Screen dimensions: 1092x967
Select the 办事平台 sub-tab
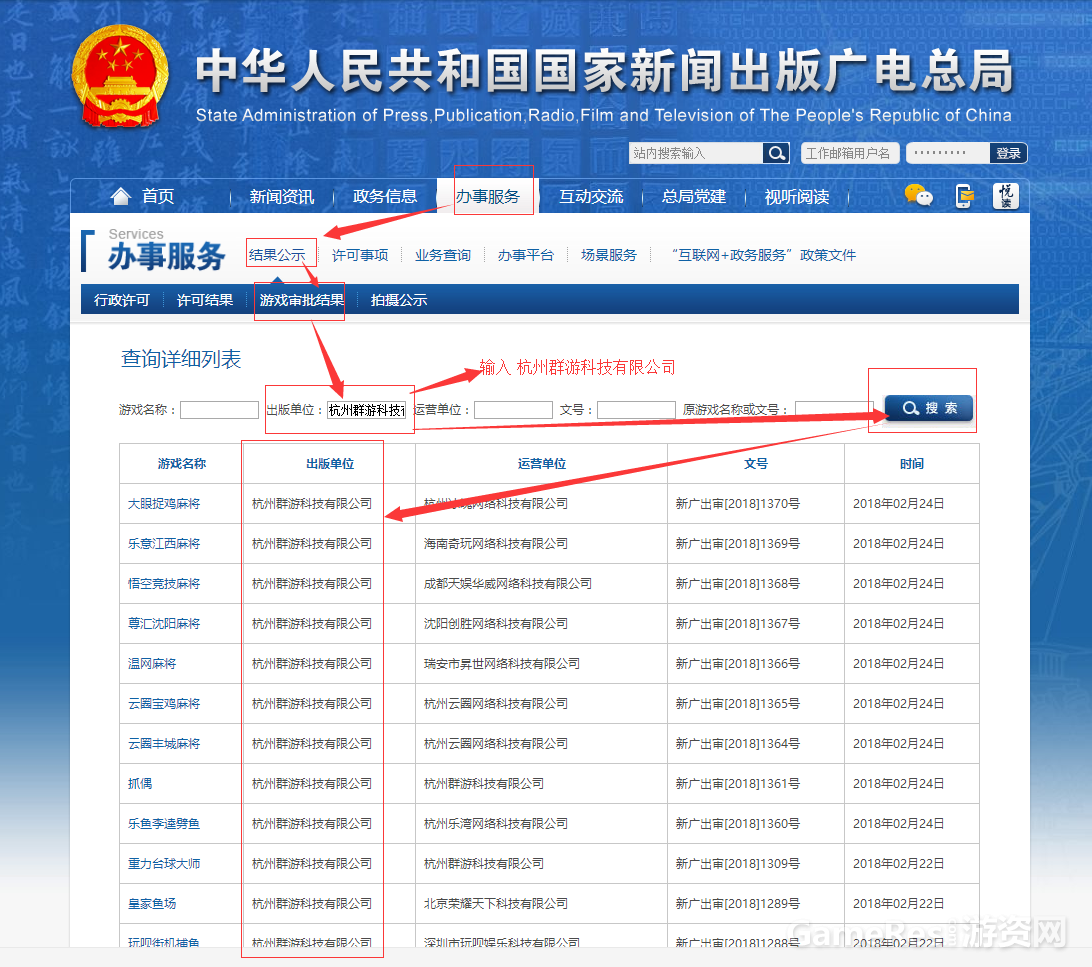point(526,255)
